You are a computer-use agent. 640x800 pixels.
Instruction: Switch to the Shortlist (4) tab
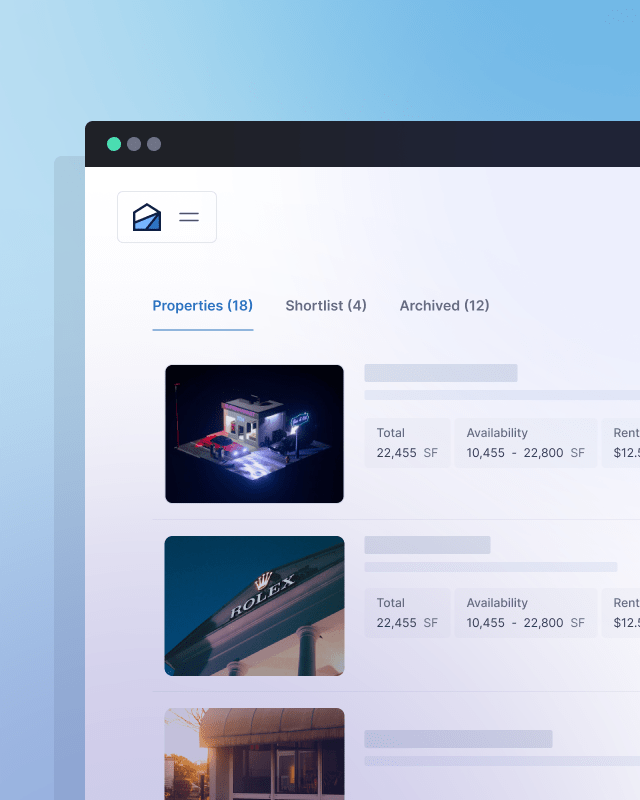tap(326, 306)
